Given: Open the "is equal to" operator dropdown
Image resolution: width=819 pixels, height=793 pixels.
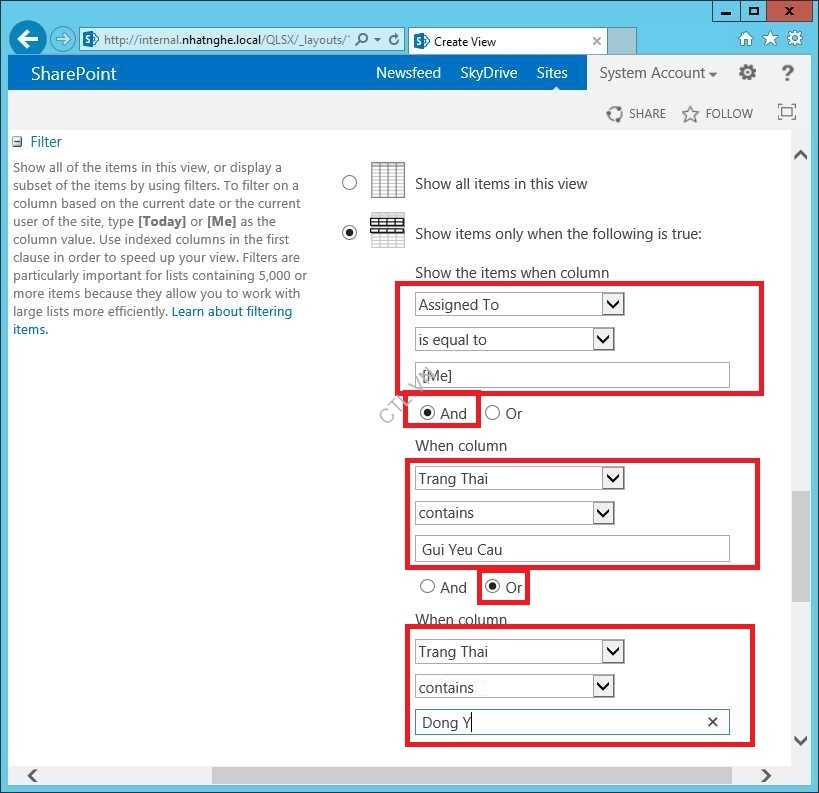Looking at the screenshot, I should [603, 339].
